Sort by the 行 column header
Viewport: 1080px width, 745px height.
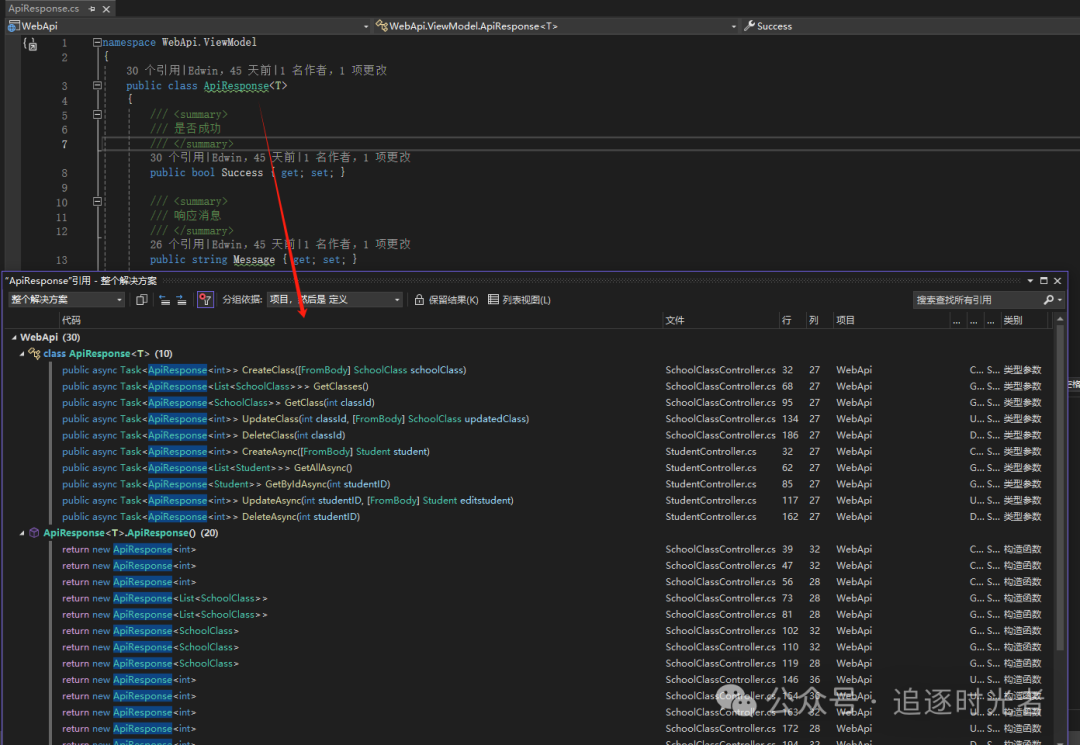click(787, 320)
